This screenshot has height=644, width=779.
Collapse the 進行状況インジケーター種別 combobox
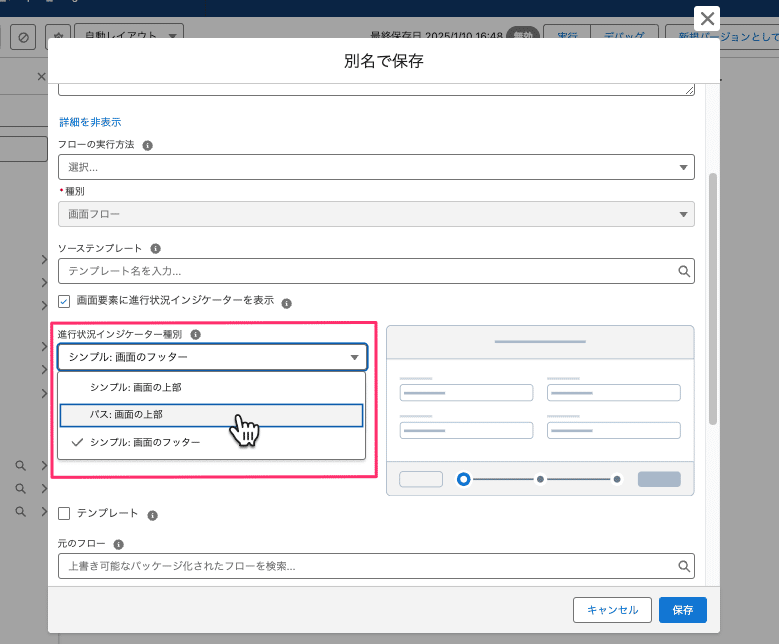(213, 357)
